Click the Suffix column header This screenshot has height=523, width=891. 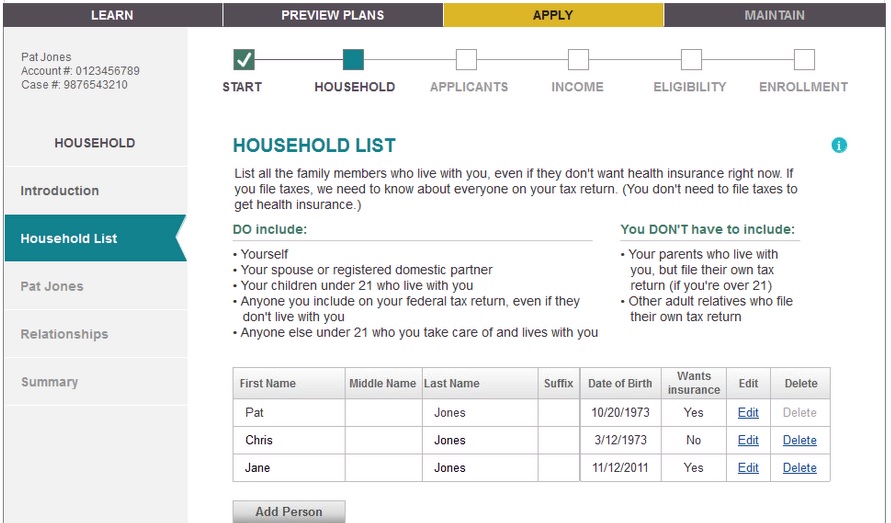pos(559,383)
